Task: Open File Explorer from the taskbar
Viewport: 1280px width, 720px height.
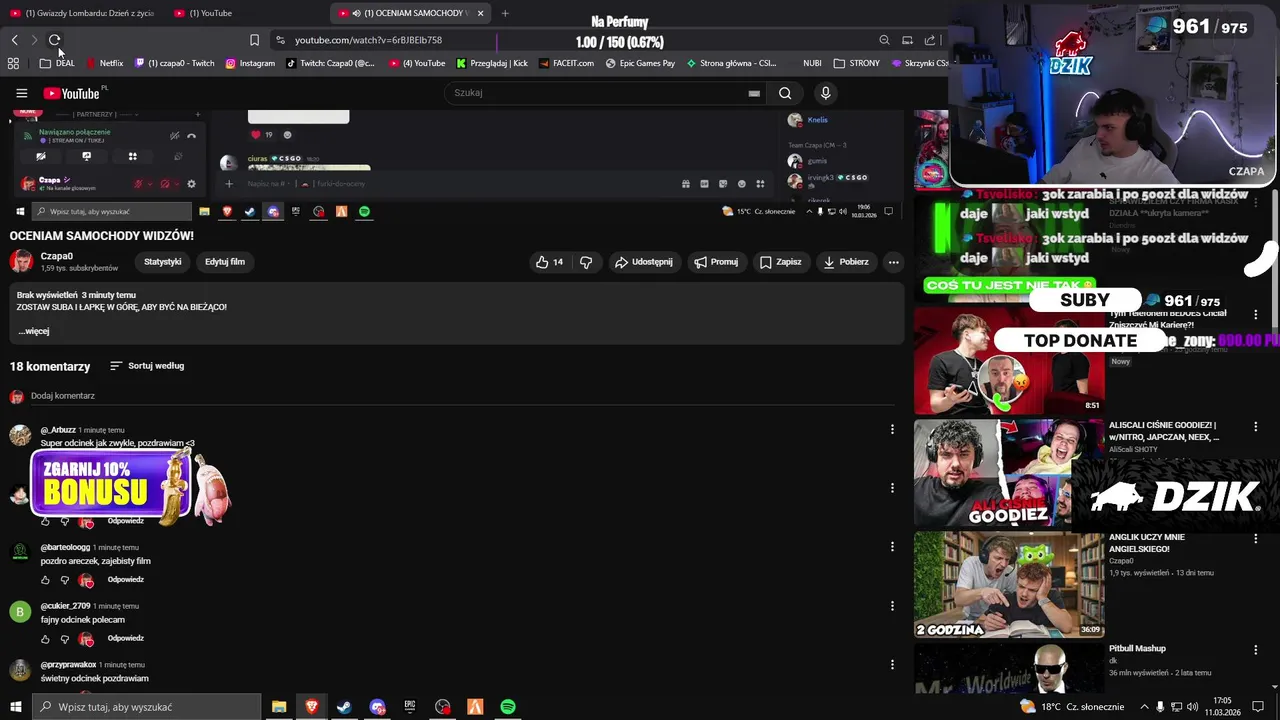Action: [x=279, y=707]
